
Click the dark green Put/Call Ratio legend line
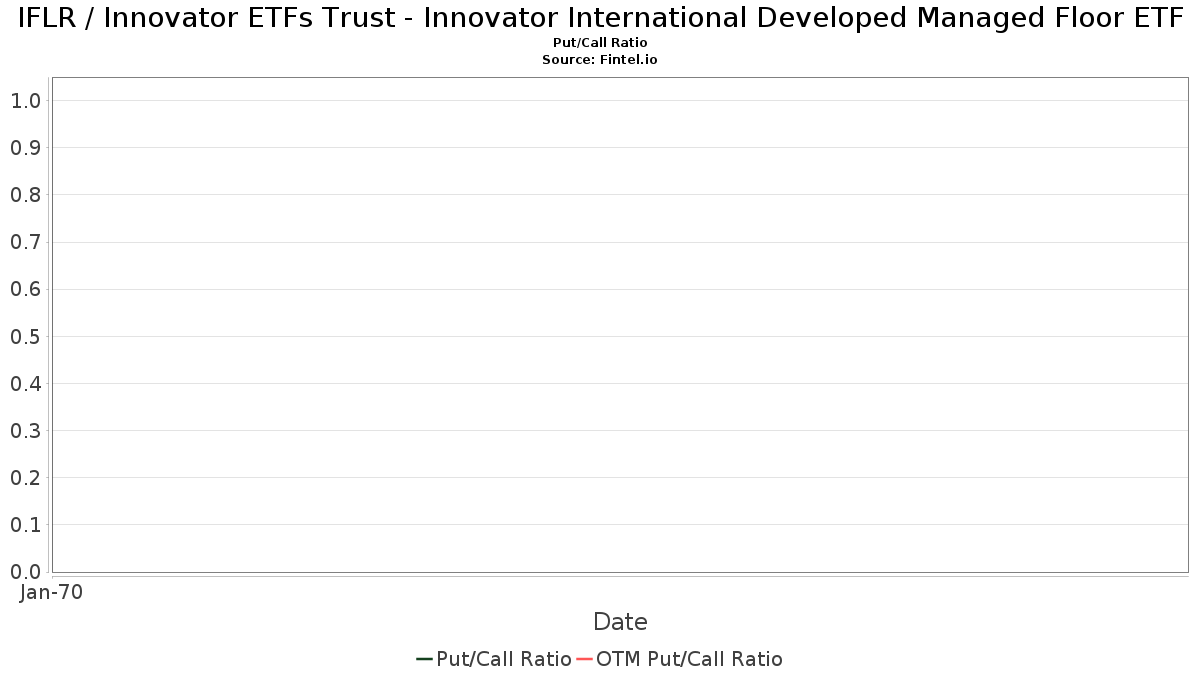pos(424,659)
